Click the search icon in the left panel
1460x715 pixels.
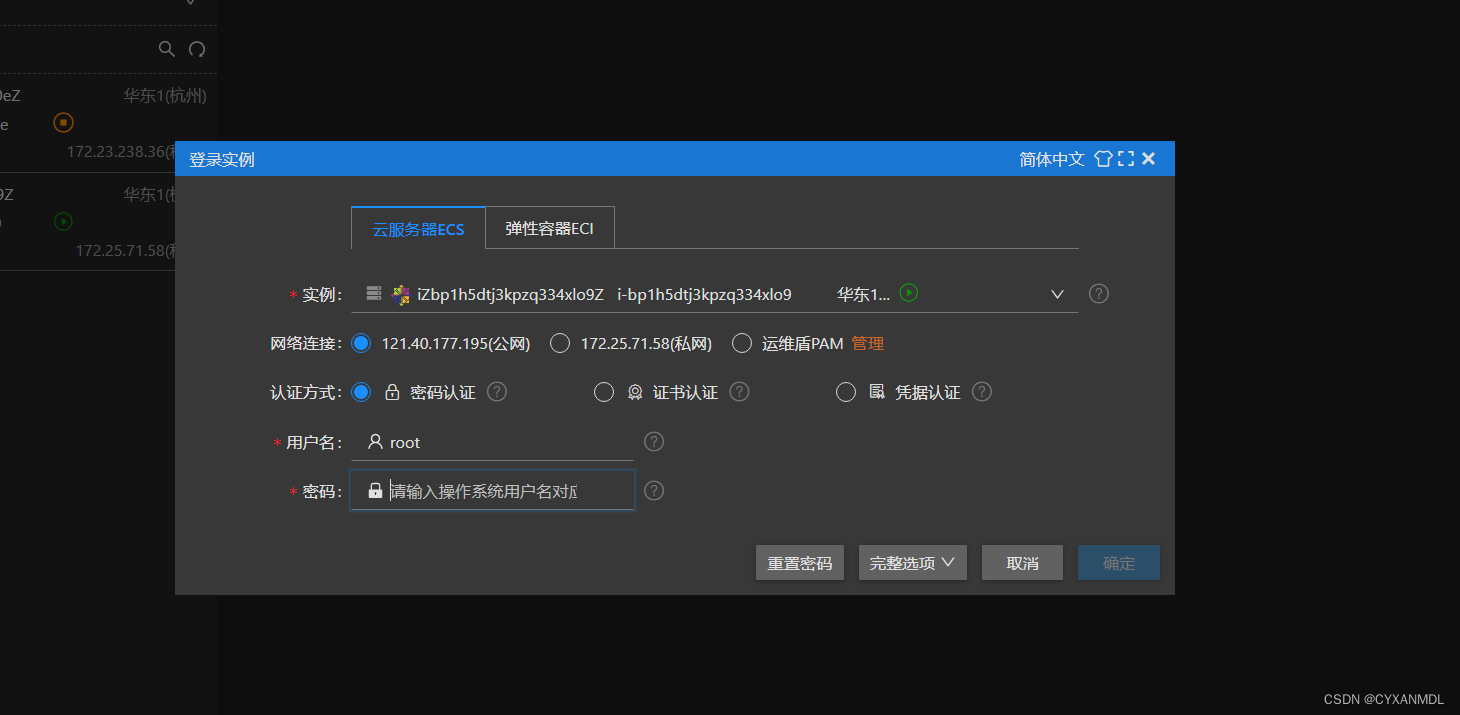coord(167,48)
